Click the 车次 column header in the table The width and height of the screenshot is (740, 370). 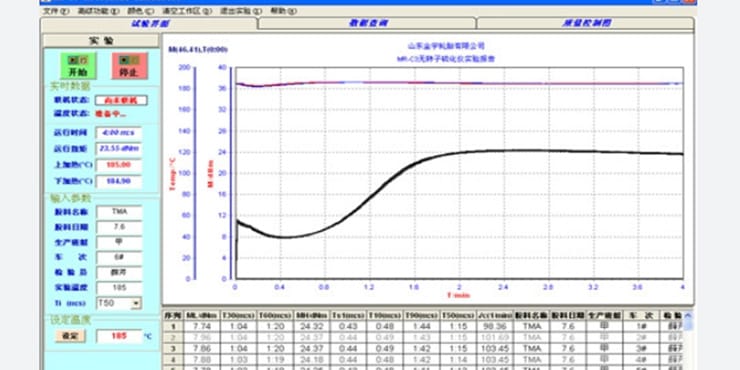[x=641, y=315]
